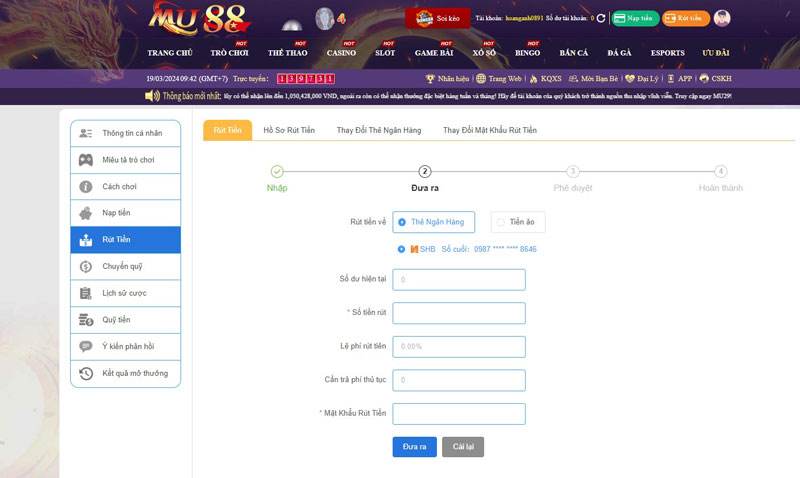The width and height of the screenshot is (800, 478).
Task: Click the Soi kèo banner button
Action: [438, 18]
